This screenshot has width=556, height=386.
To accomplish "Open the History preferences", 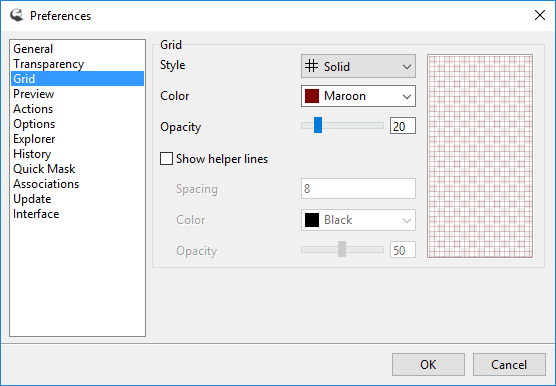I will [x=77, y=154].
